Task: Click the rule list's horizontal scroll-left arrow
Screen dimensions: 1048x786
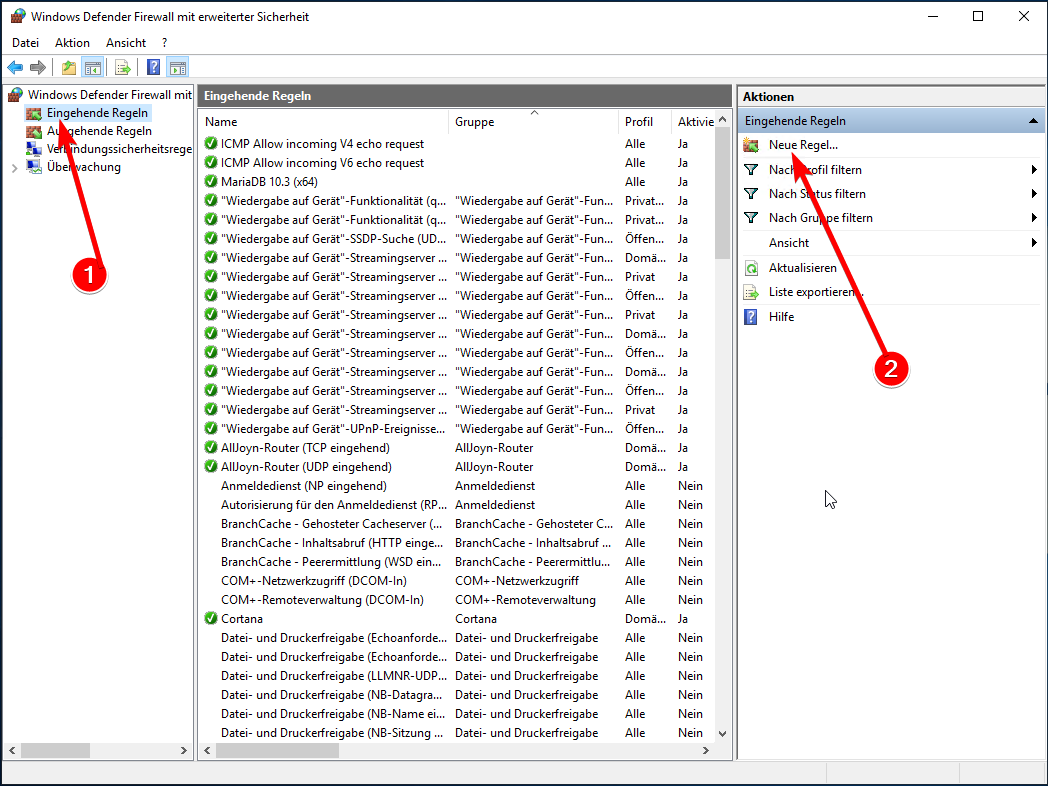Action: tap(207, 751)
